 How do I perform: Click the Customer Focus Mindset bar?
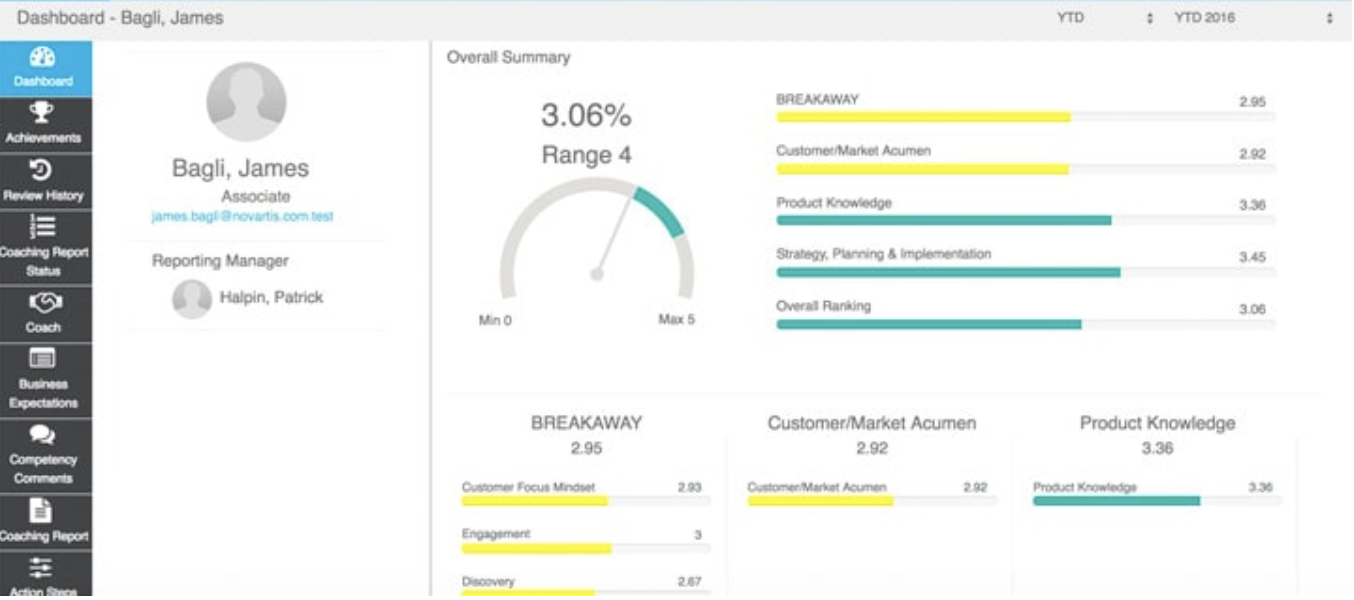[586, 501]
